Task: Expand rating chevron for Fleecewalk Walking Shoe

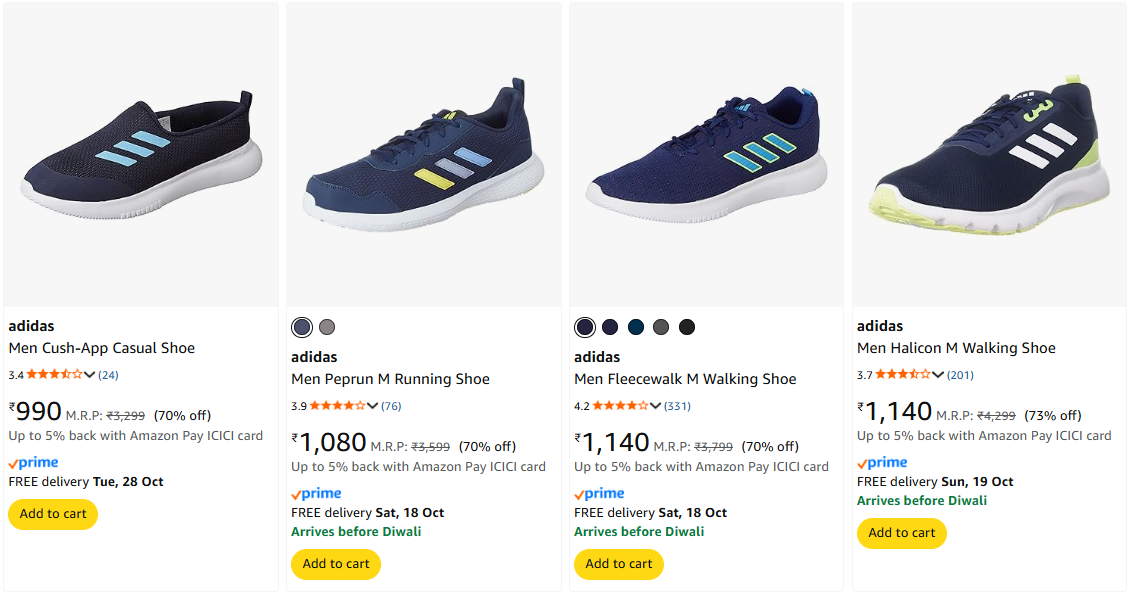Action: 656,406
